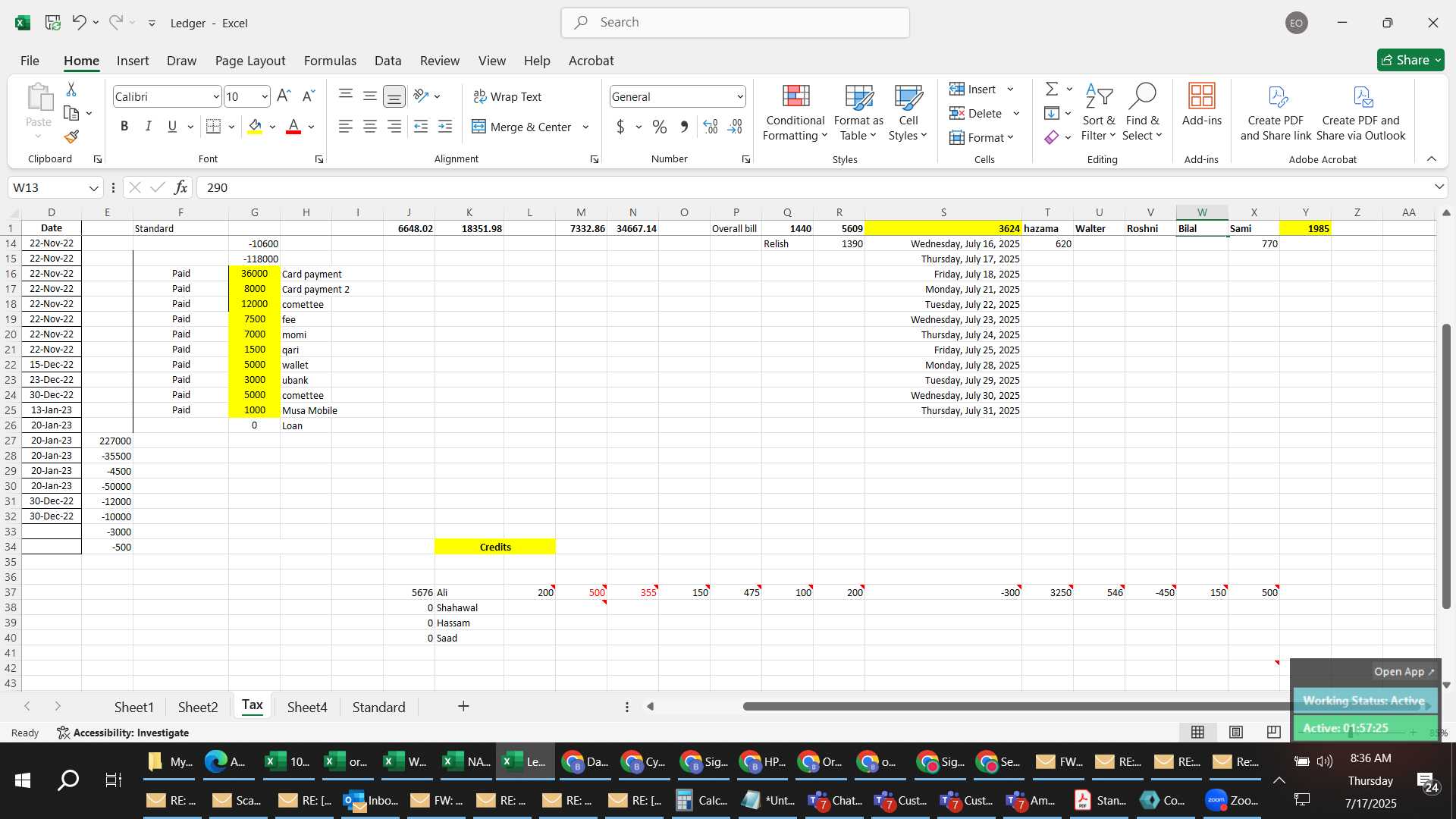Open the File menu
This screenshot has height=819, width=1456.
tap(30, 61)
